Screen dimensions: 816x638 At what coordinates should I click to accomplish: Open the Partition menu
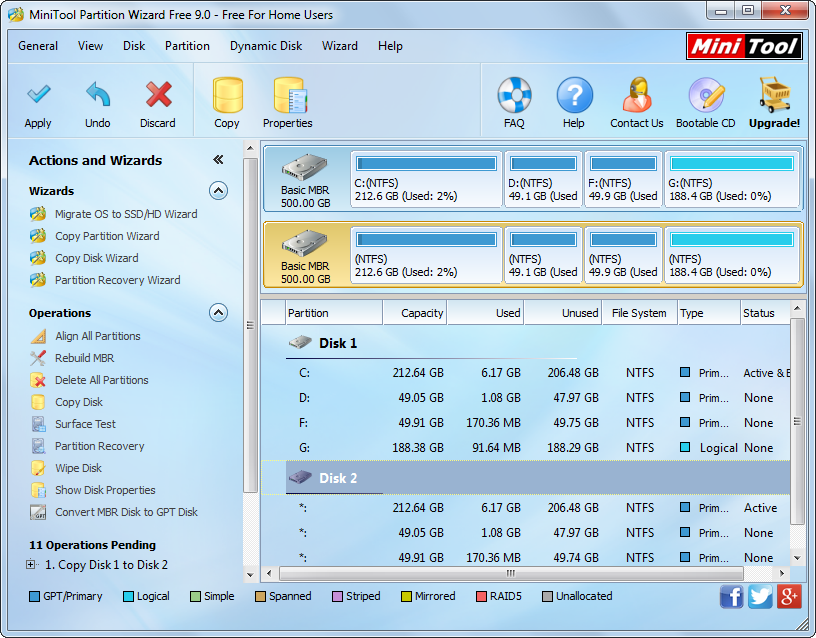click(187, 46)
